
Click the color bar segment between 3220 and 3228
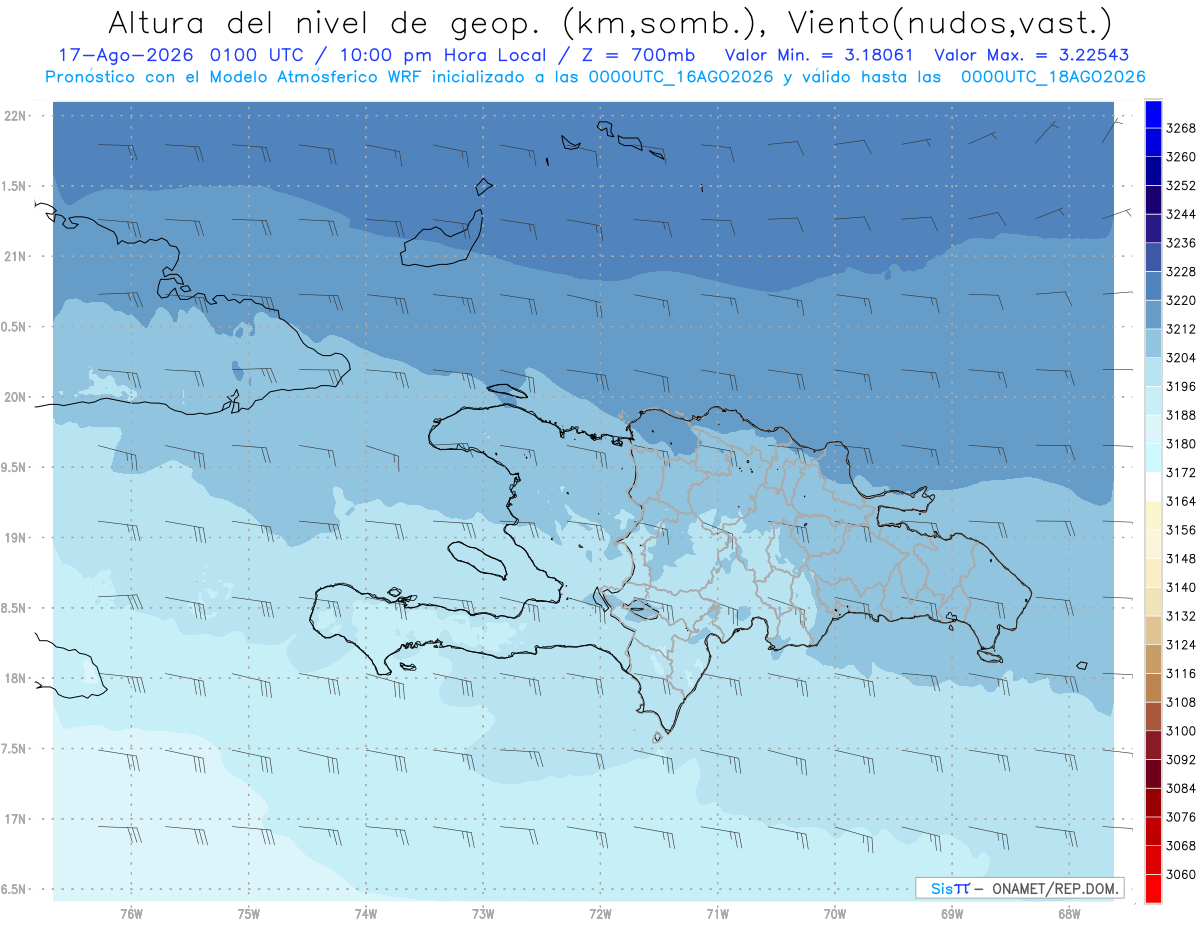[x=1153, y=286]
